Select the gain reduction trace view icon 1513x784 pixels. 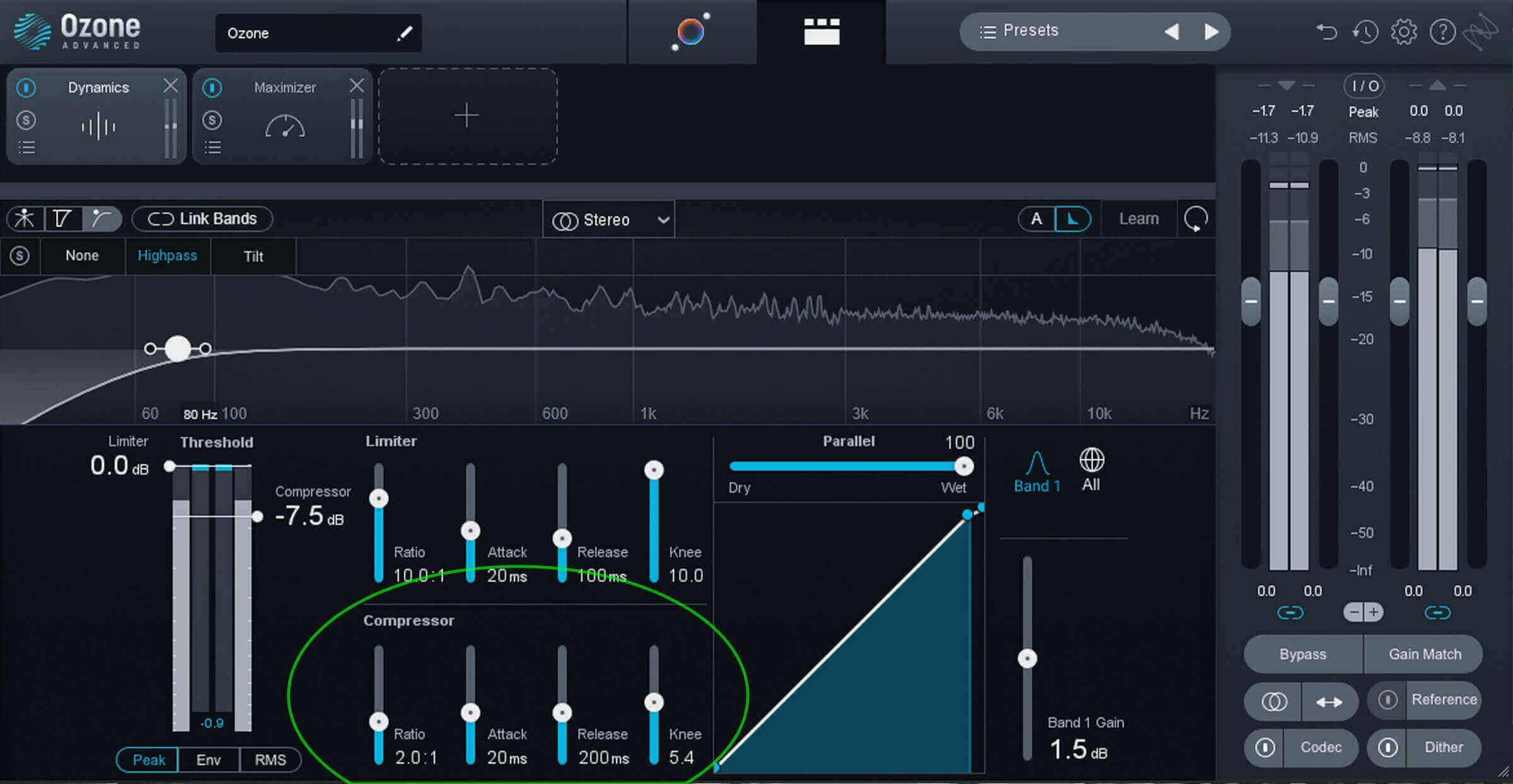pyautogui.click(x=62, y=219)
